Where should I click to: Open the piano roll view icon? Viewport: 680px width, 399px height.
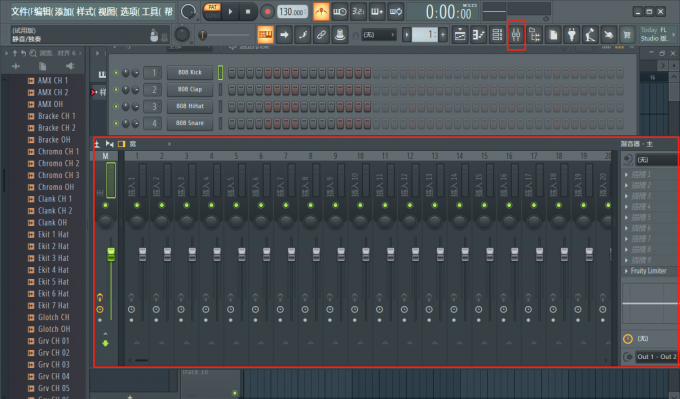point(478,35)
